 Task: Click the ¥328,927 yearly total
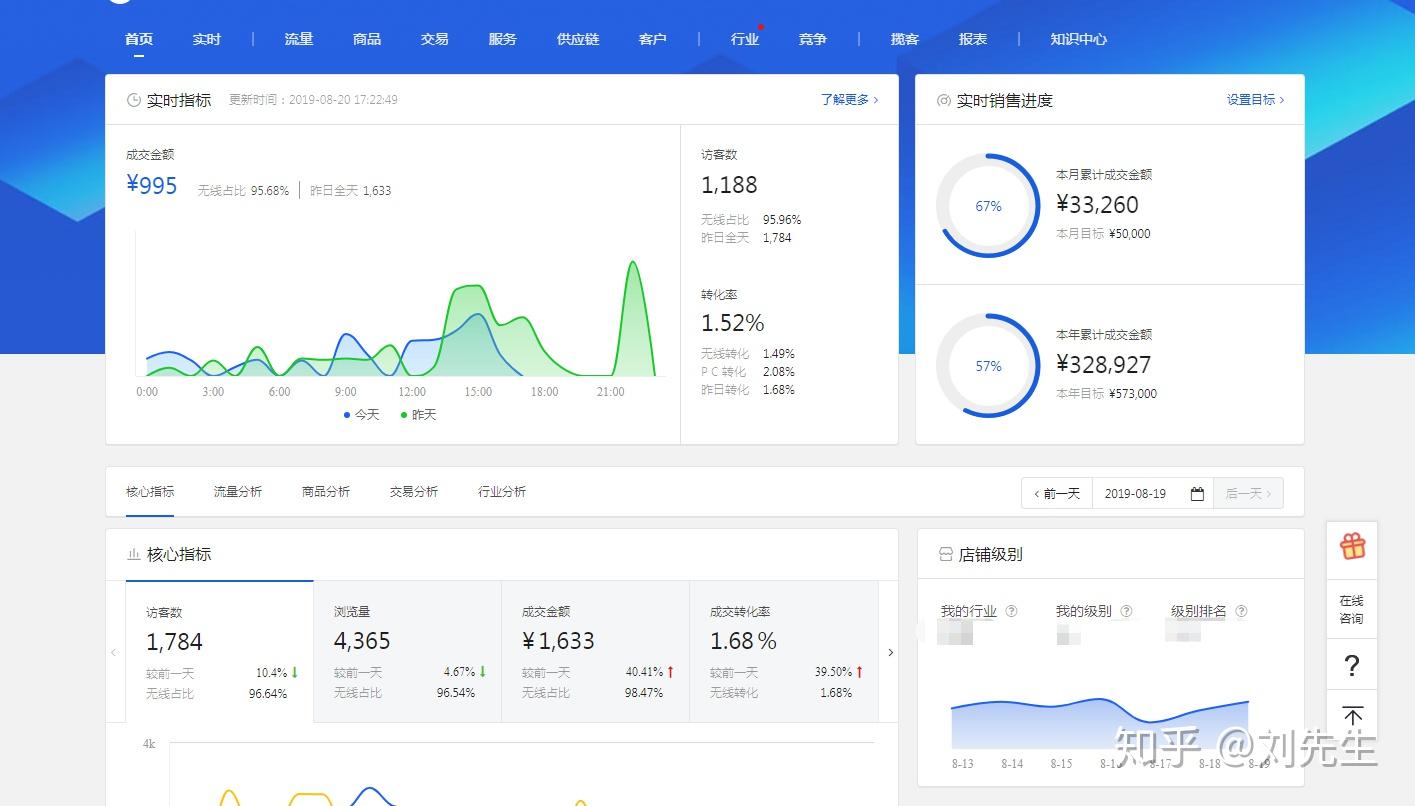pos(1103,365)
